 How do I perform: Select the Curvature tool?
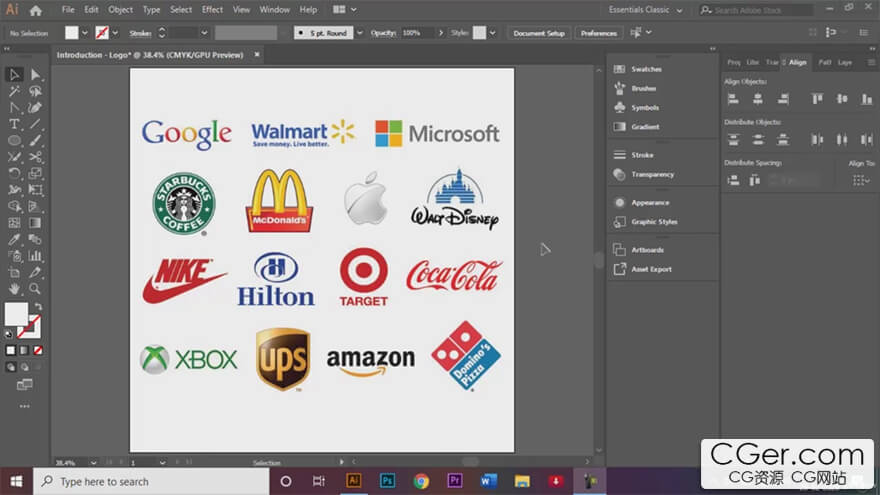[x=35, y=108]
